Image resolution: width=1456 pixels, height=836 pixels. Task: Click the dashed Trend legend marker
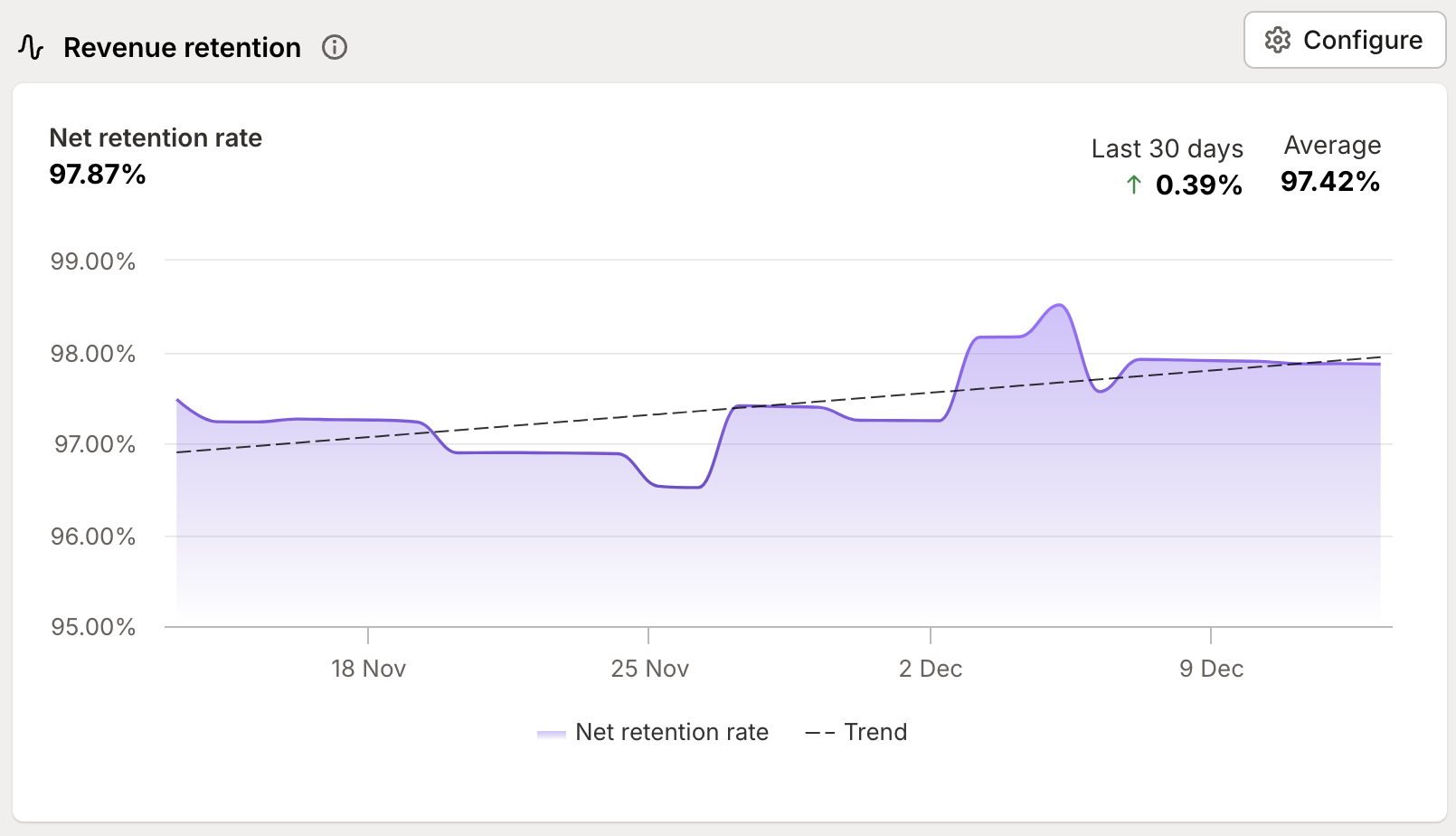pyautogui.click(x=819, y=733)
